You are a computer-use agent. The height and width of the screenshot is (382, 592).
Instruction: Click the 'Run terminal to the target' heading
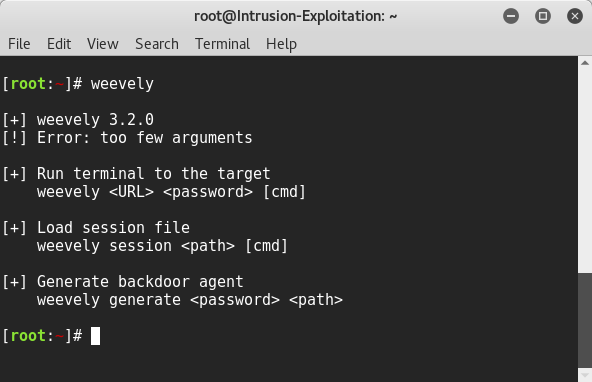pyautogui.click(x=153, y=174)
